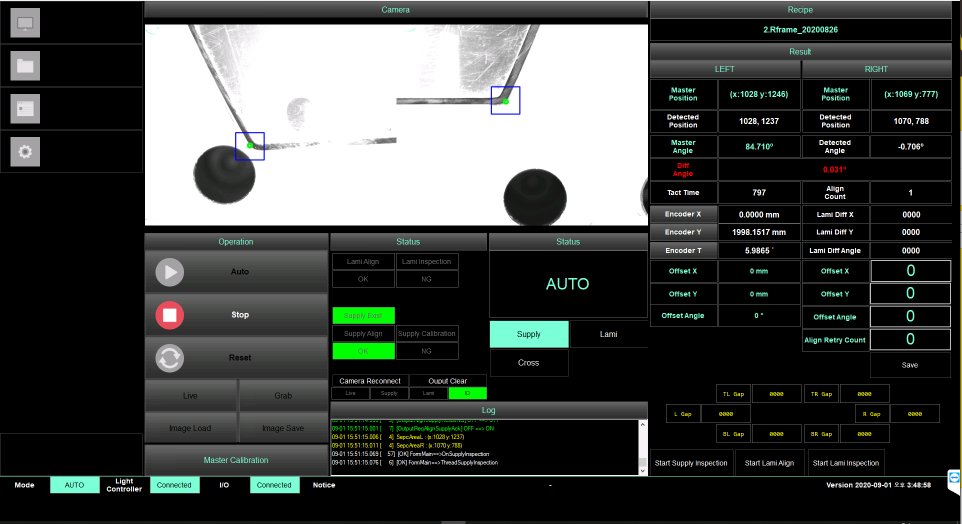This screenshot has width=962, height=524.
Task: Select the Lami view tab
Action: click(608, 334)
